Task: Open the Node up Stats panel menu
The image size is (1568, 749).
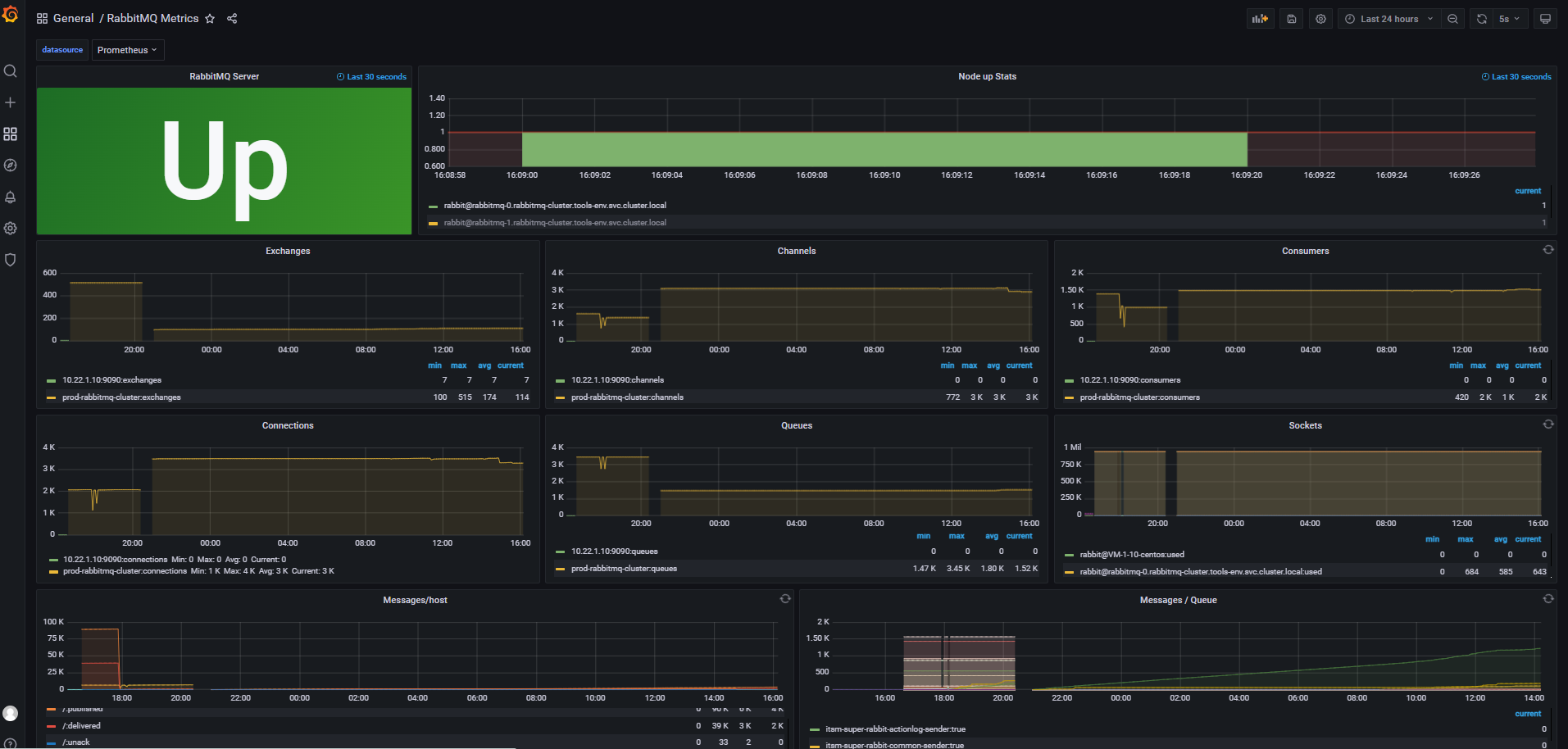Action: point(987,76)
